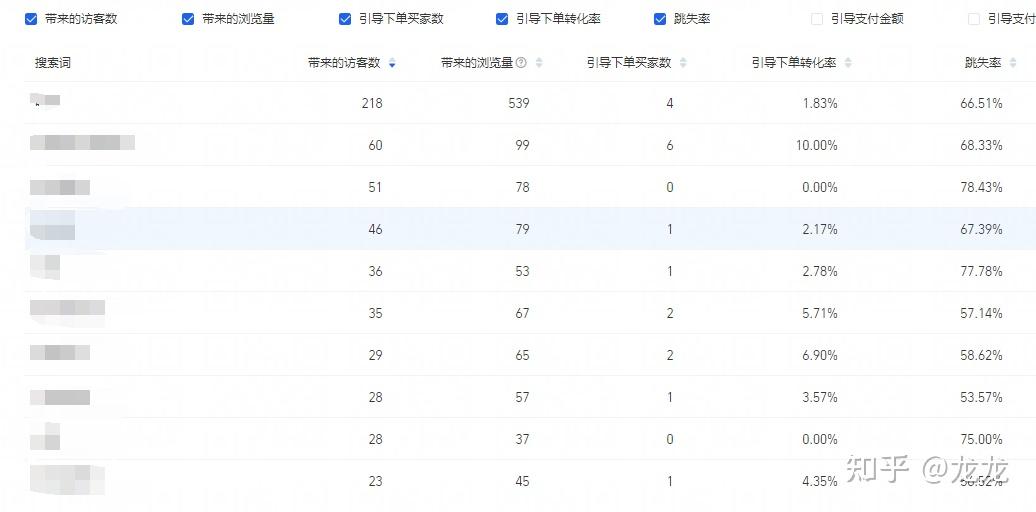The width and height of the screenshot is (1036, 512).
Task: Click the 引导下单买家数 column header text
Action: [629, 63]
